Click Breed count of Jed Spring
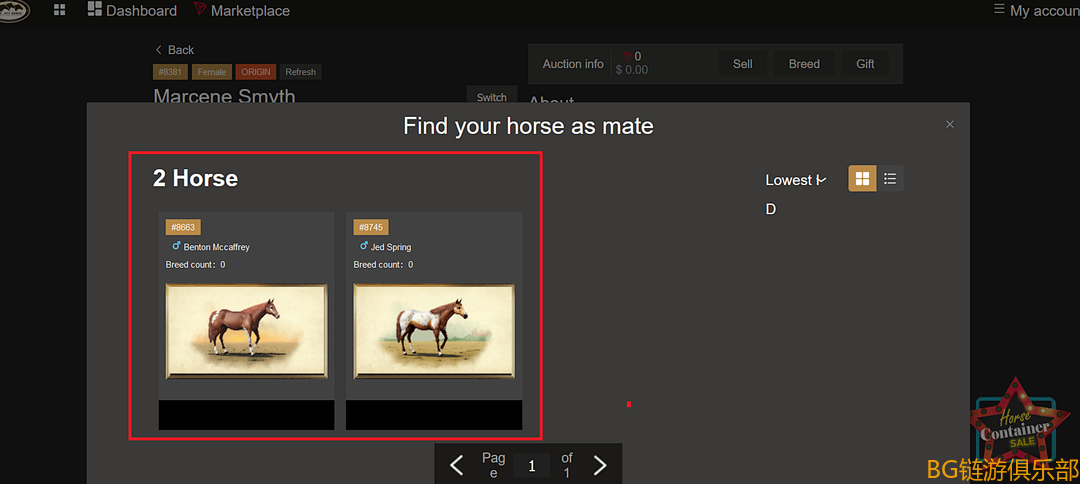This screenshot has height=484, width=1080. click(x=384, y=265)
